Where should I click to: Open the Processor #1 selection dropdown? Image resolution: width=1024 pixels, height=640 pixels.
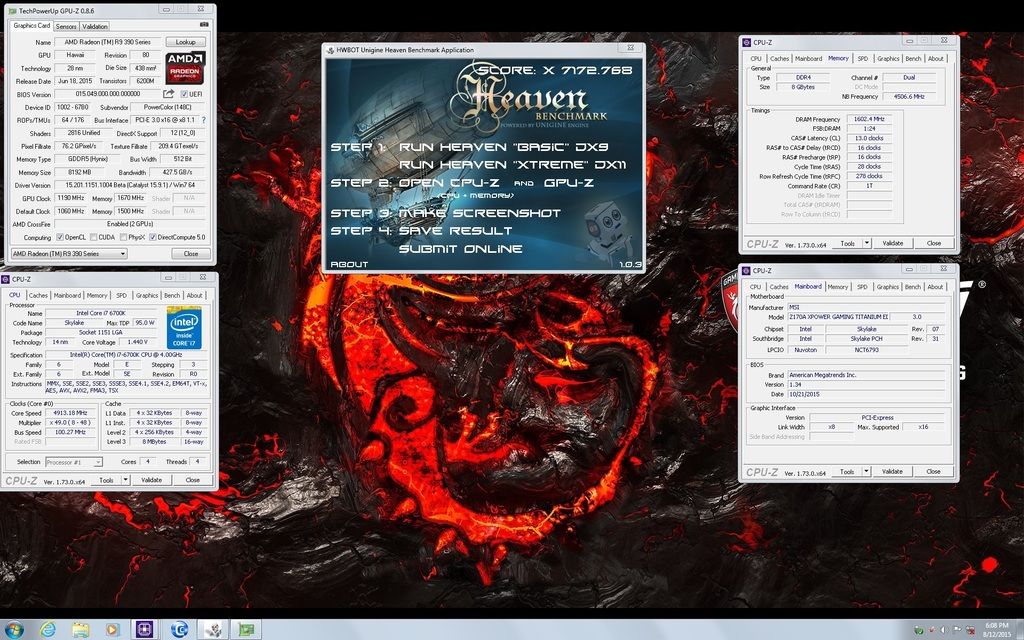73,462
